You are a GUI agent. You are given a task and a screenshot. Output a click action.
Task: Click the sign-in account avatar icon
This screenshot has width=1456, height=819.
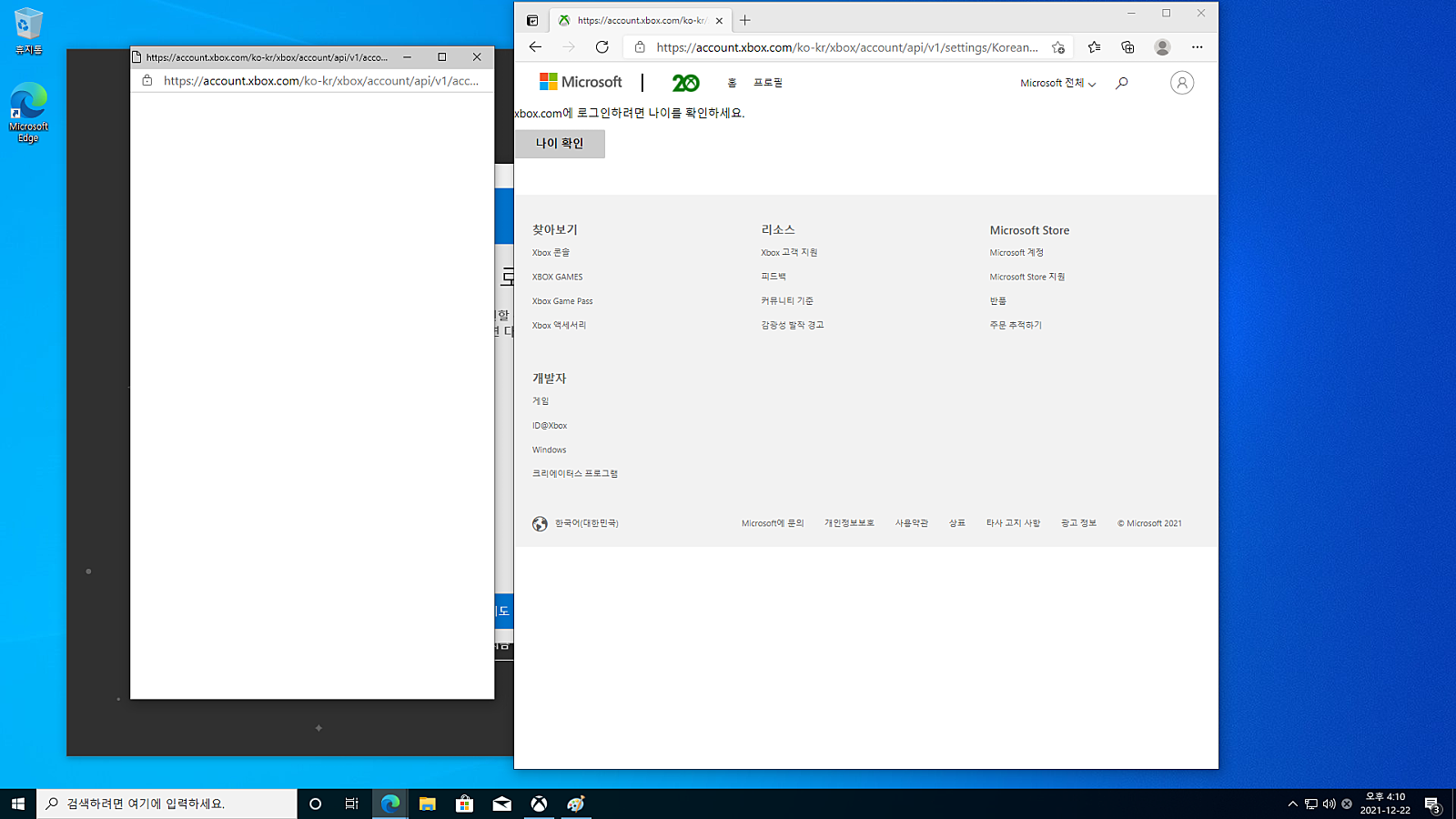[1181, 83]
